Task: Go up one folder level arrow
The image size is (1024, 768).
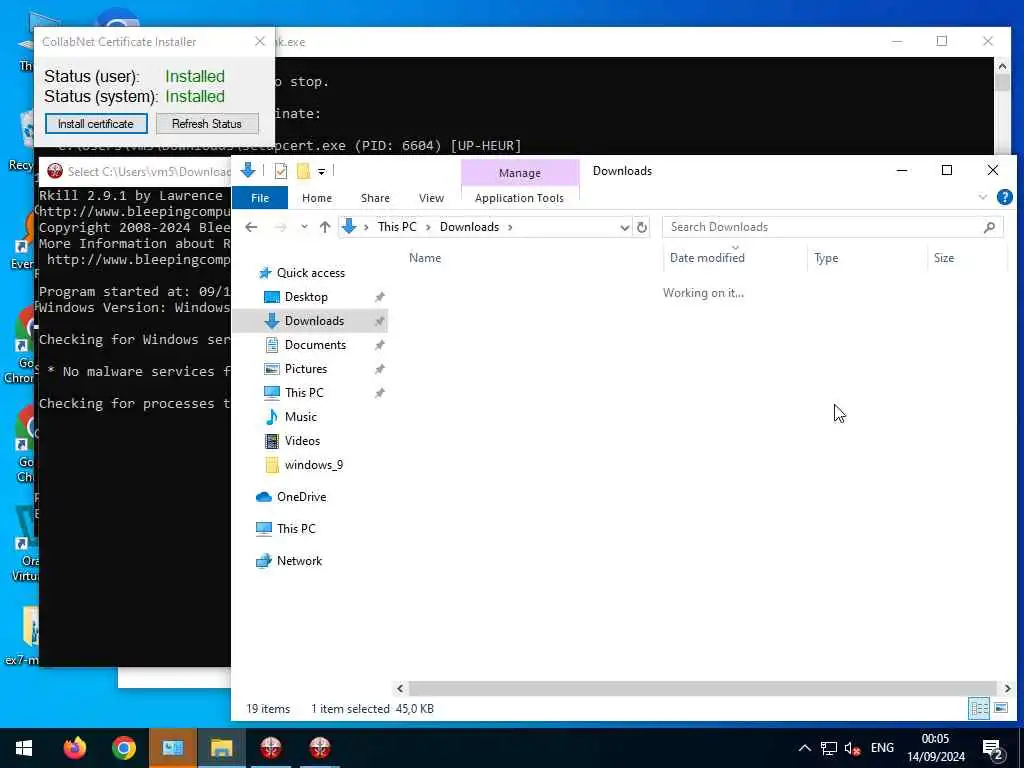Action: tap(325, 227)
